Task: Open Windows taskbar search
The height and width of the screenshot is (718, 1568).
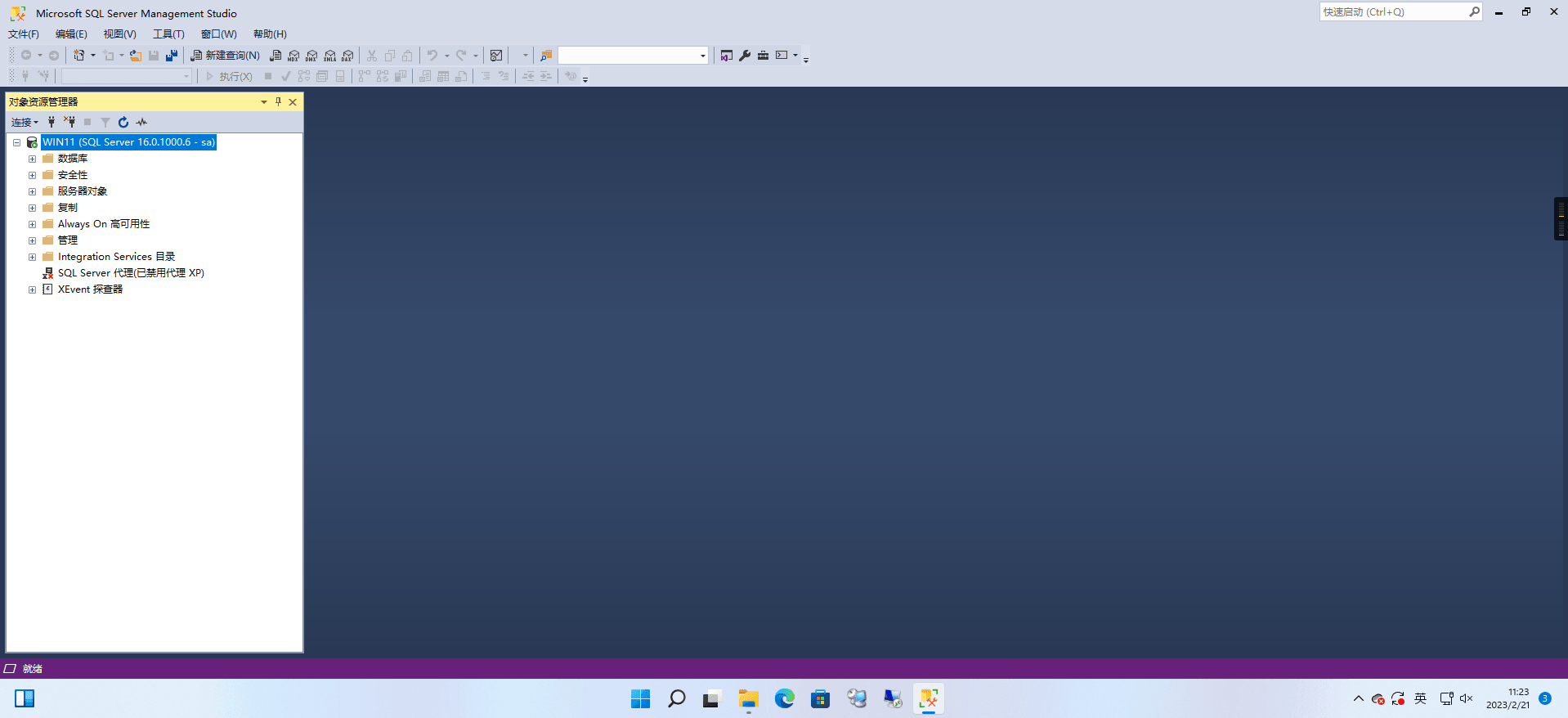Action: click(x=676, y=698)
